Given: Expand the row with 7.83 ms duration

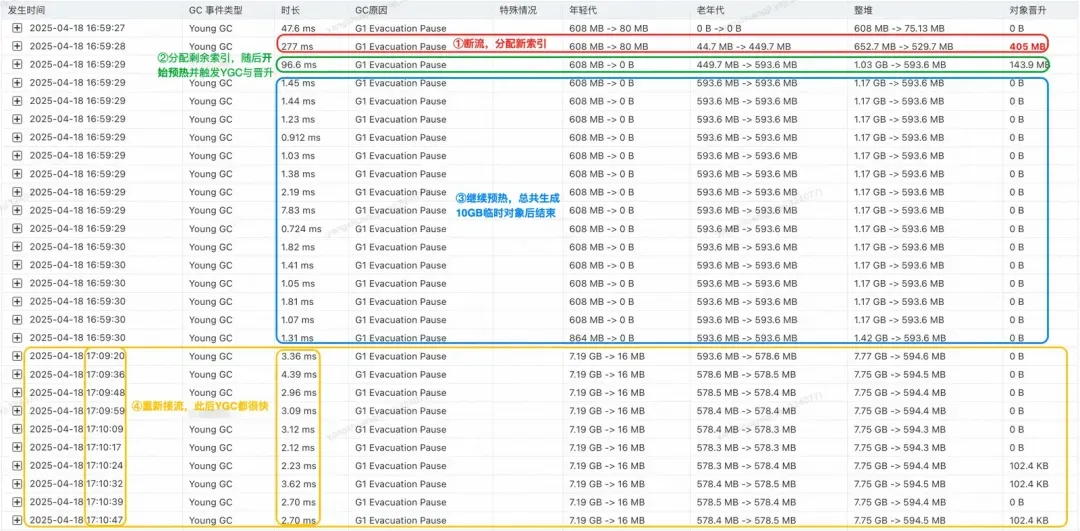Looking at the screenshot, I should click(17, 211).
